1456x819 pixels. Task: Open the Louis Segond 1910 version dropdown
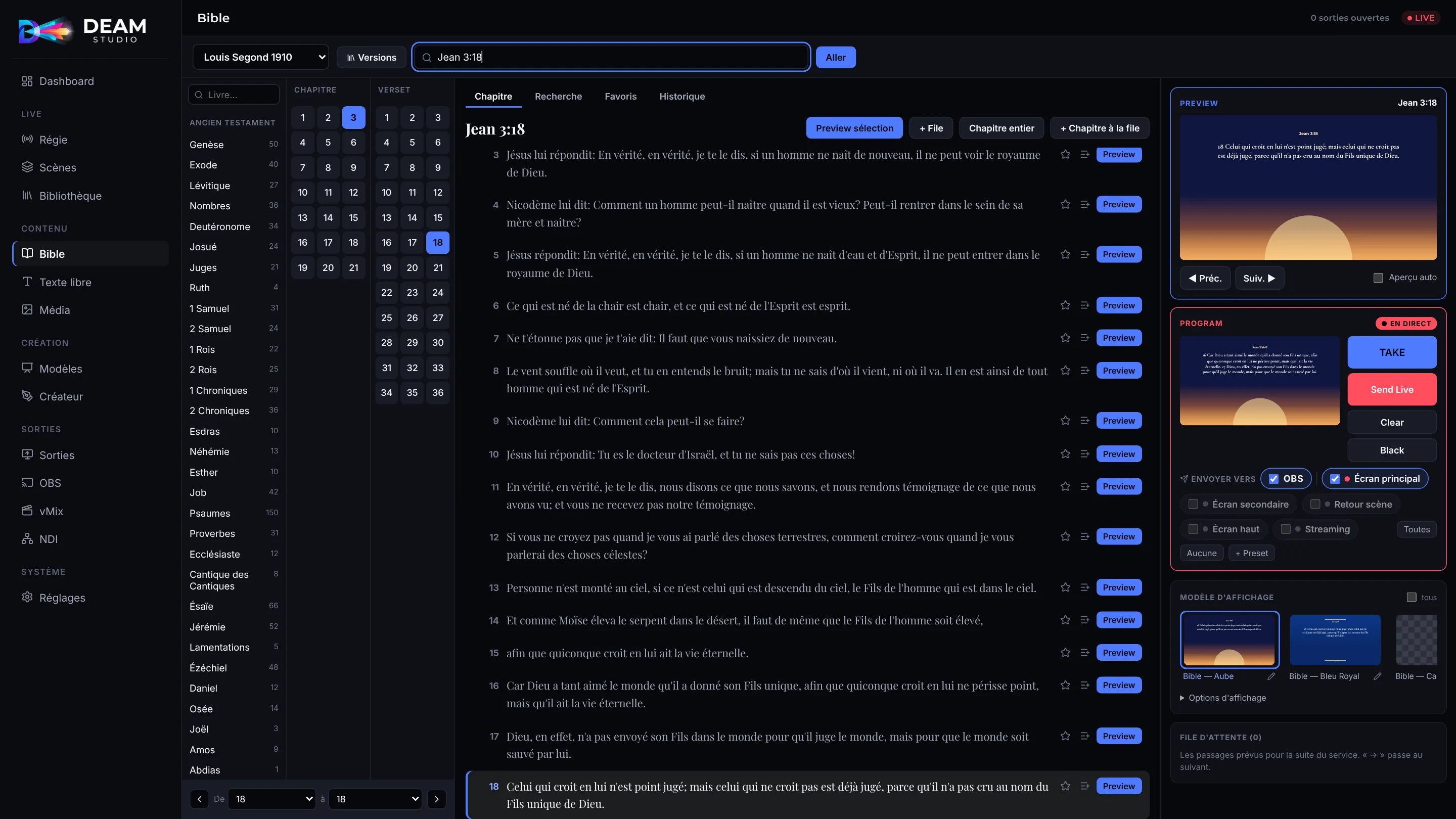point(260,57)
